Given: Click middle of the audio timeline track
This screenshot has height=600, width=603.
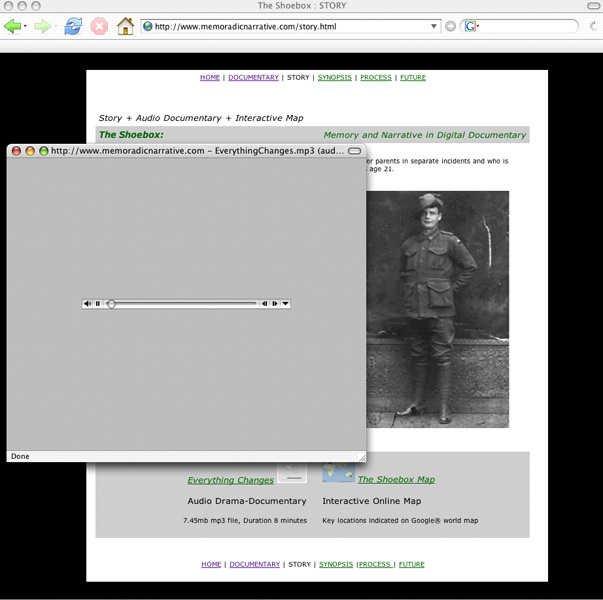Looking at the screenshot, I should 182,304.
